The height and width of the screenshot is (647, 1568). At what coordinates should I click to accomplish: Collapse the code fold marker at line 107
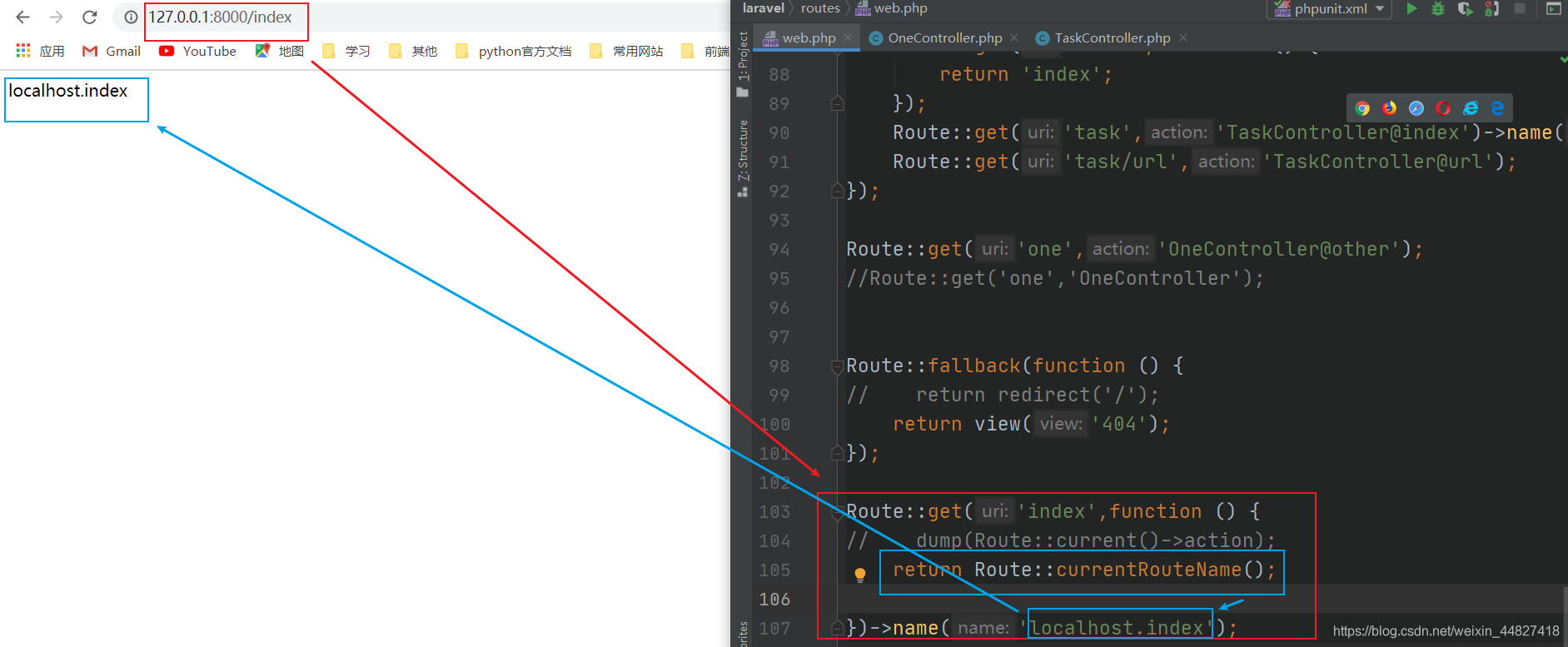(x=838, y=628)
